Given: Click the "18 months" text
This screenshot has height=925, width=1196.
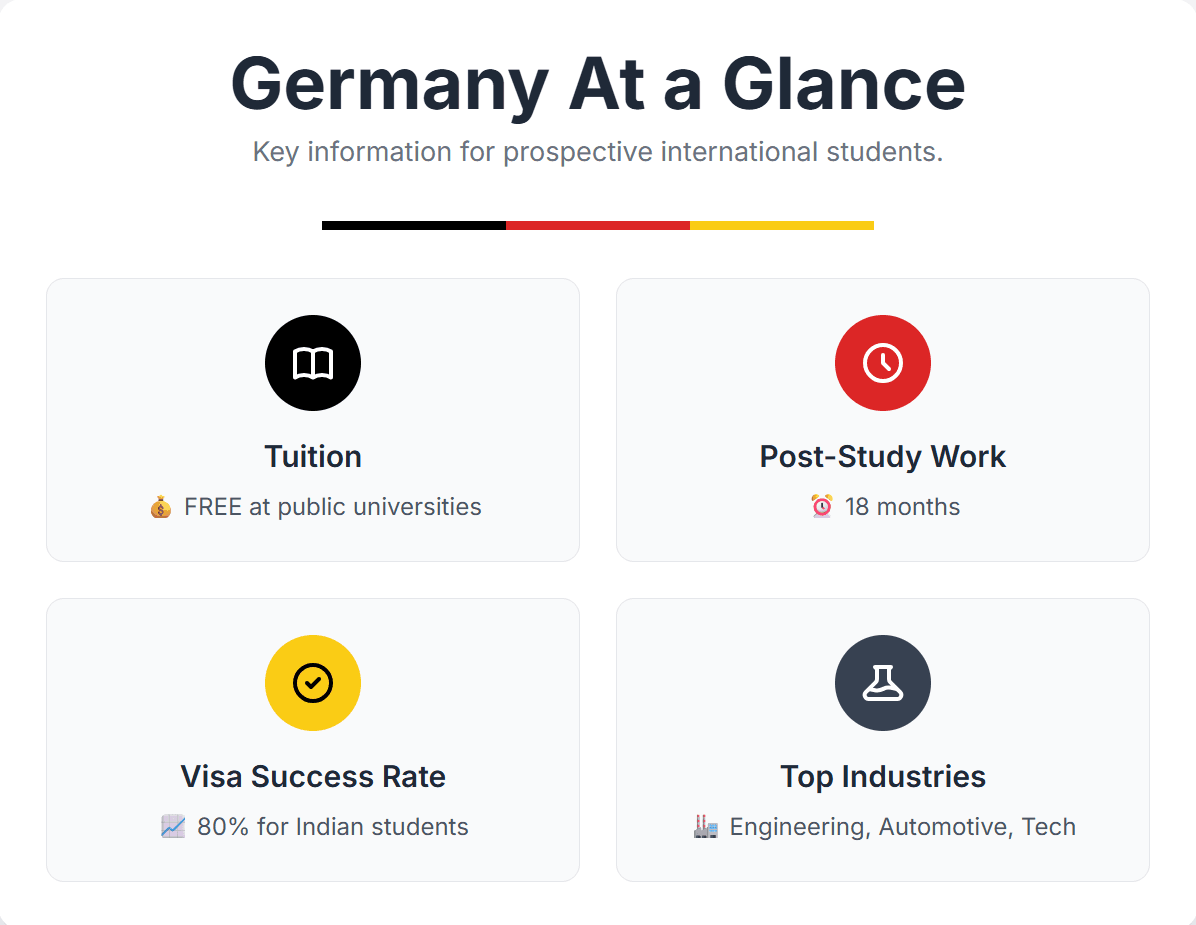Looking at the screenshot, I should tap(902, 507).
